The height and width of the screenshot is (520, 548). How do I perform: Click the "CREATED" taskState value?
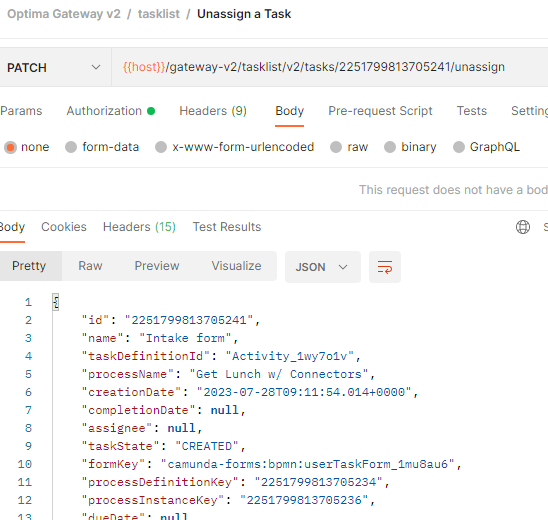207,446
